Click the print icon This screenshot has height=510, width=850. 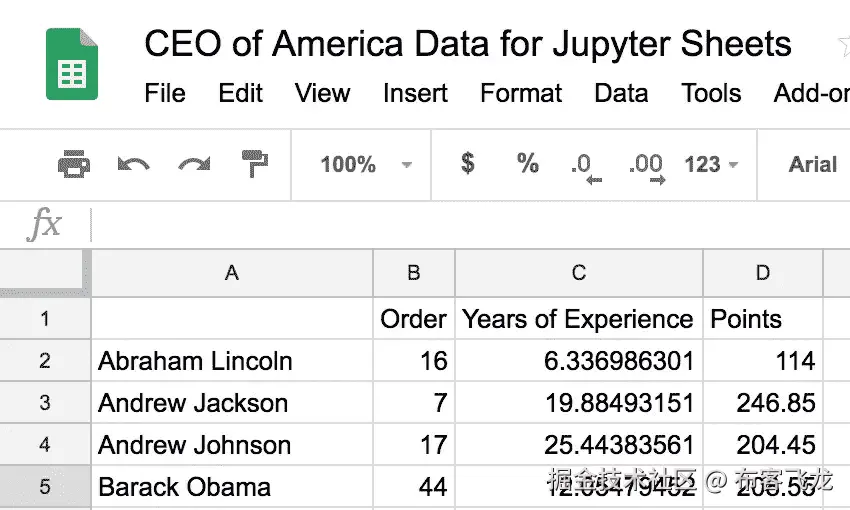[x=74, y=164]
